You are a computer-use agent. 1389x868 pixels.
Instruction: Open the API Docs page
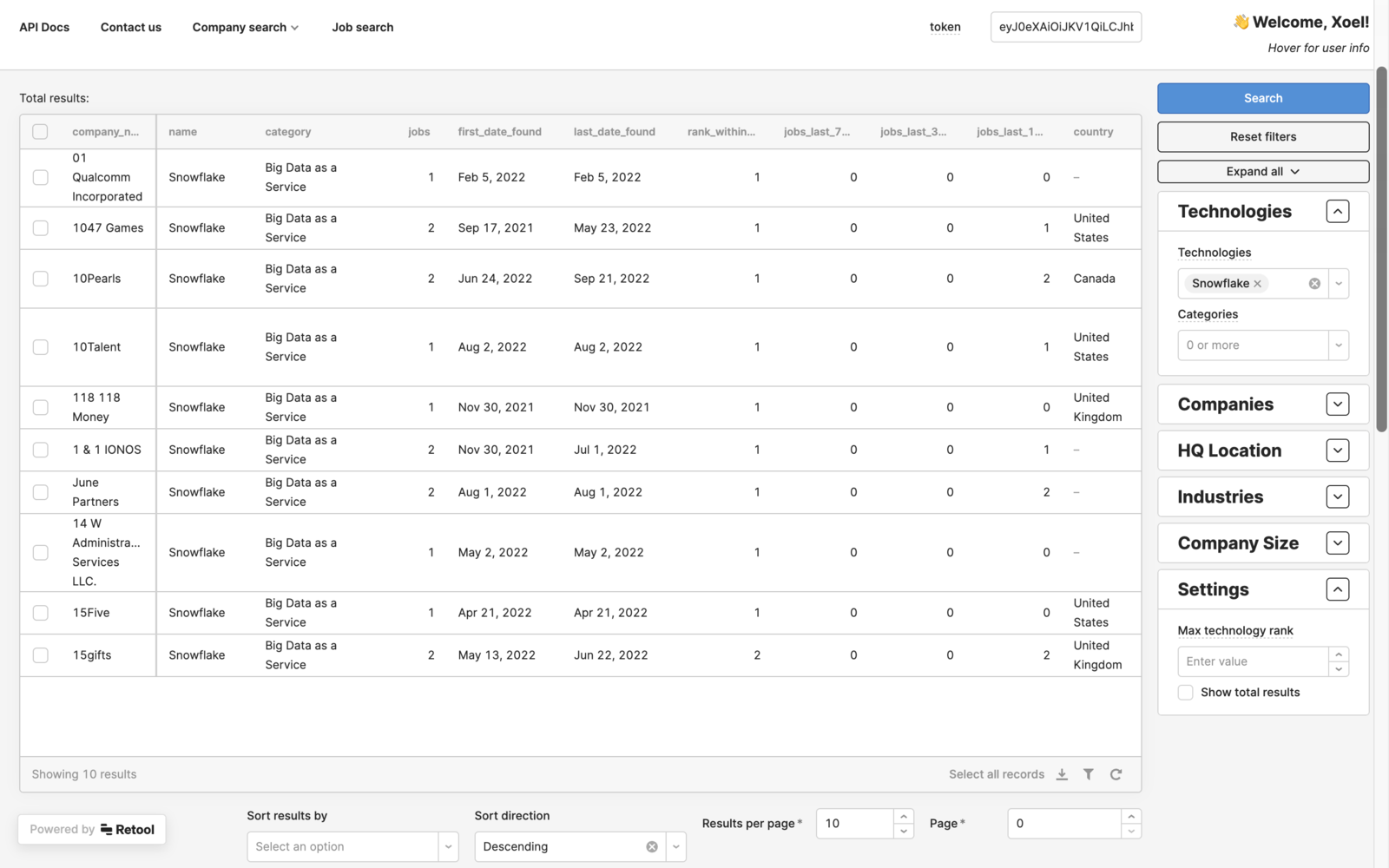point(44,28)
